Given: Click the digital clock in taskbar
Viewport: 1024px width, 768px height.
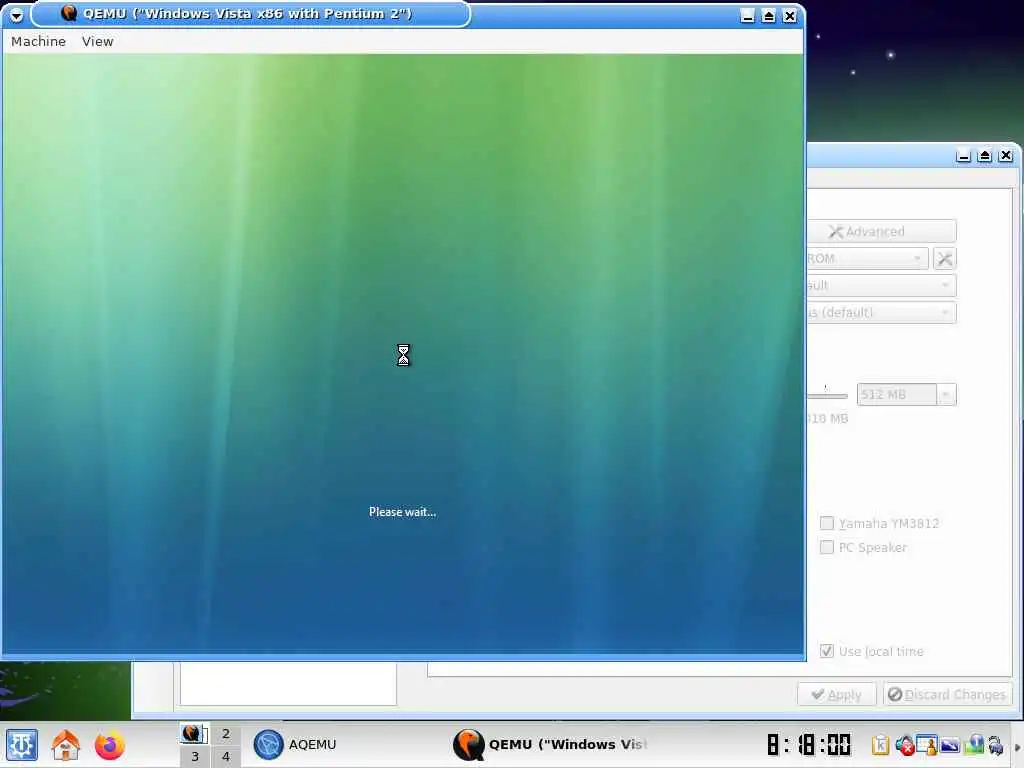Looking at the screenshot, I should 808,744.
